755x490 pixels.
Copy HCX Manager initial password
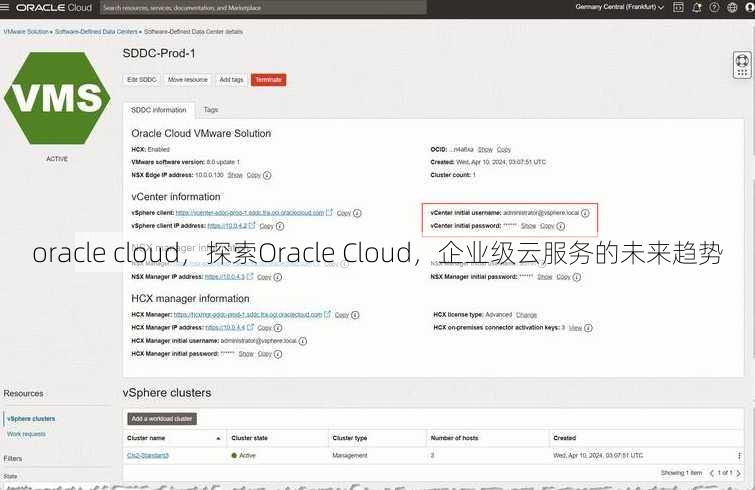[265, 354]
